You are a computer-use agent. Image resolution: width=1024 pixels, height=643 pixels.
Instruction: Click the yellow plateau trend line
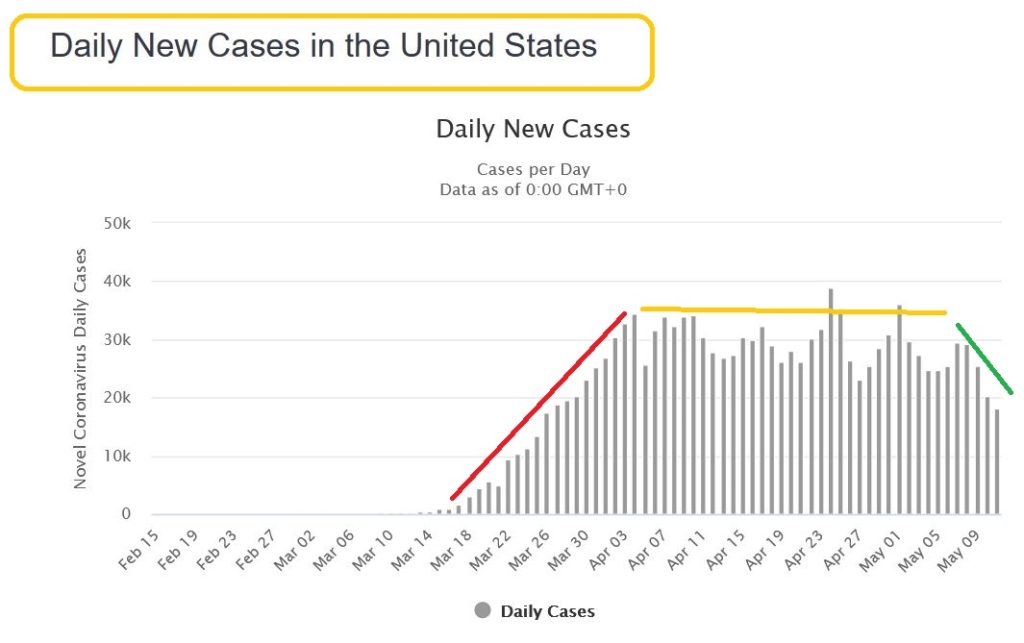tap(793, 311)
